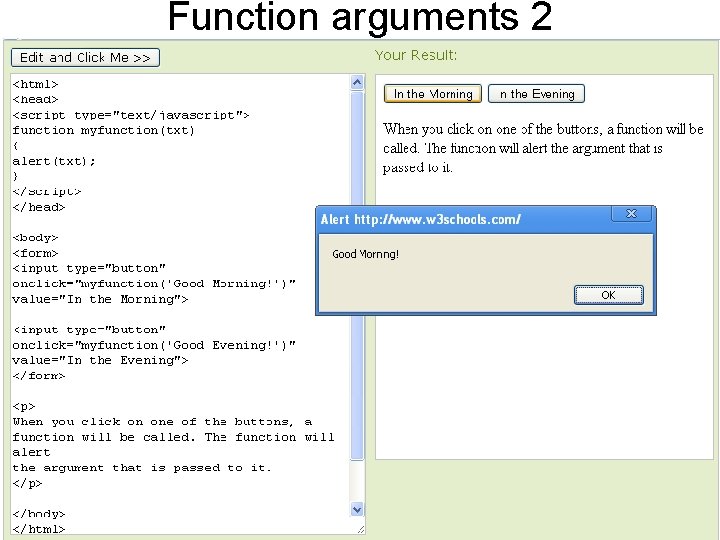The image size is (720, 540).
Task: Click the 'alert(txt);' code line
Action: pyautogui.click(x=54, y=161)
